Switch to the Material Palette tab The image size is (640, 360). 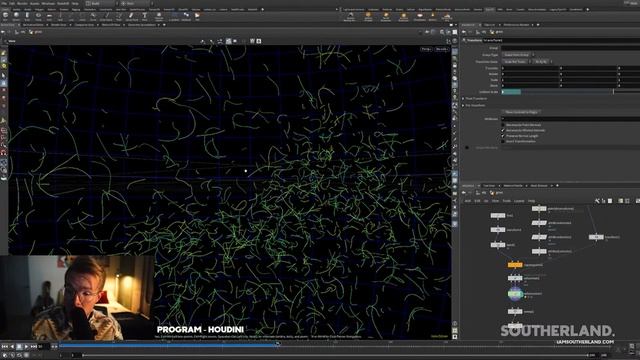(513, 186)
